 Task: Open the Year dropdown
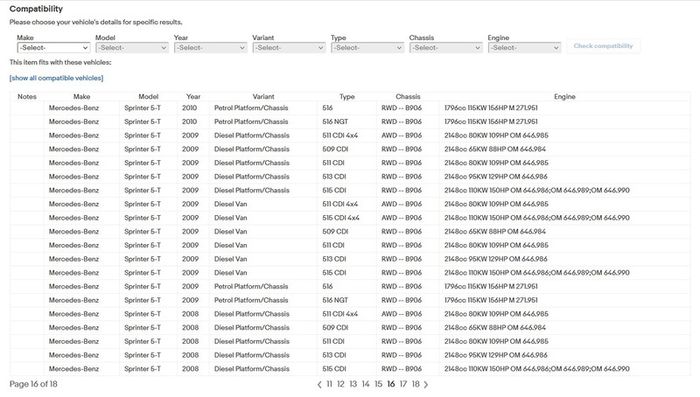[x=210, y=47]
